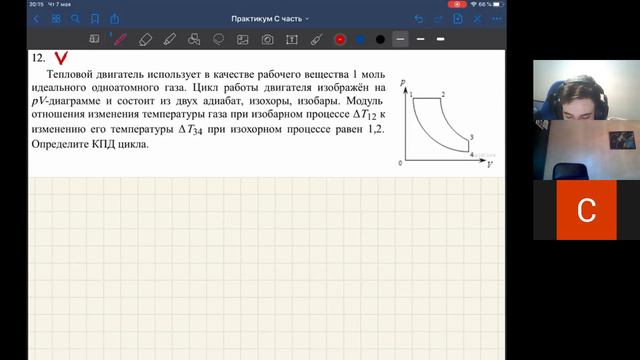Select the Text box tool

pos(292,40)
